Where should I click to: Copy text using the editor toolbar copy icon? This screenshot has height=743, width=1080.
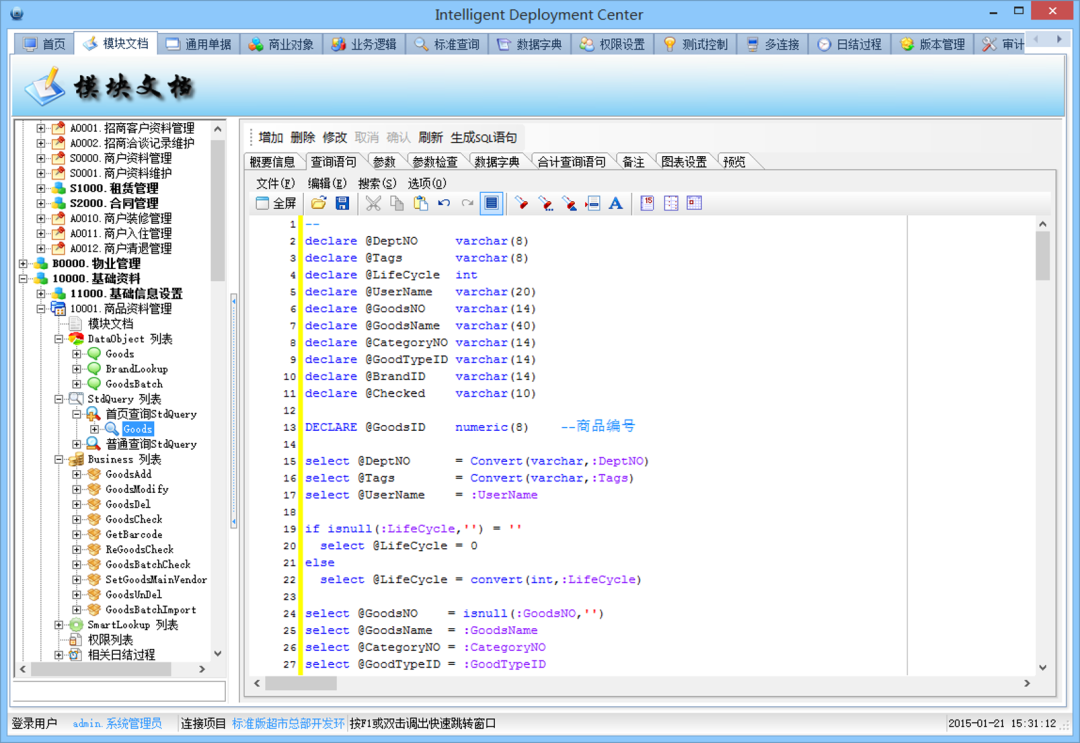pyautogui.click(x=397, y=203)
